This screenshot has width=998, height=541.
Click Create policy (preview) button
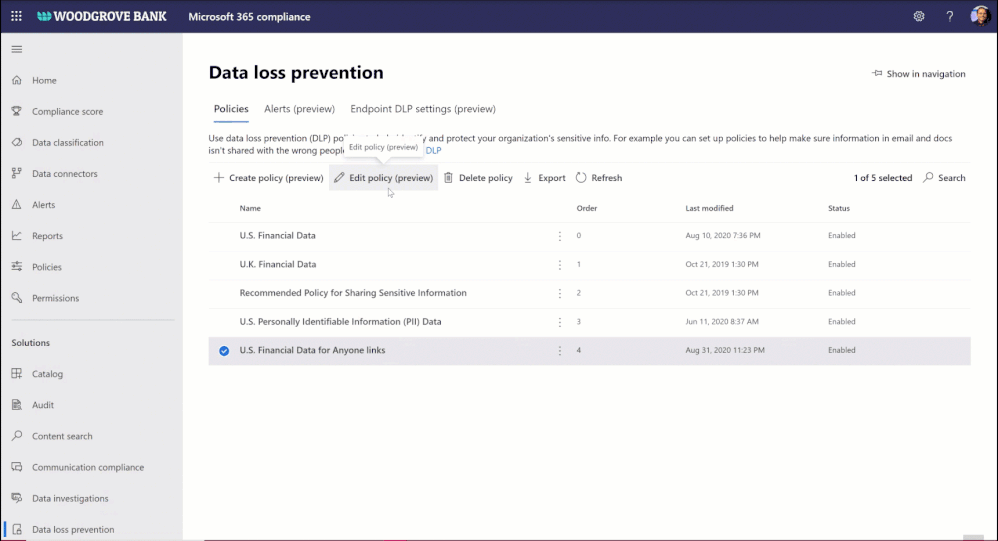(269, 178)
